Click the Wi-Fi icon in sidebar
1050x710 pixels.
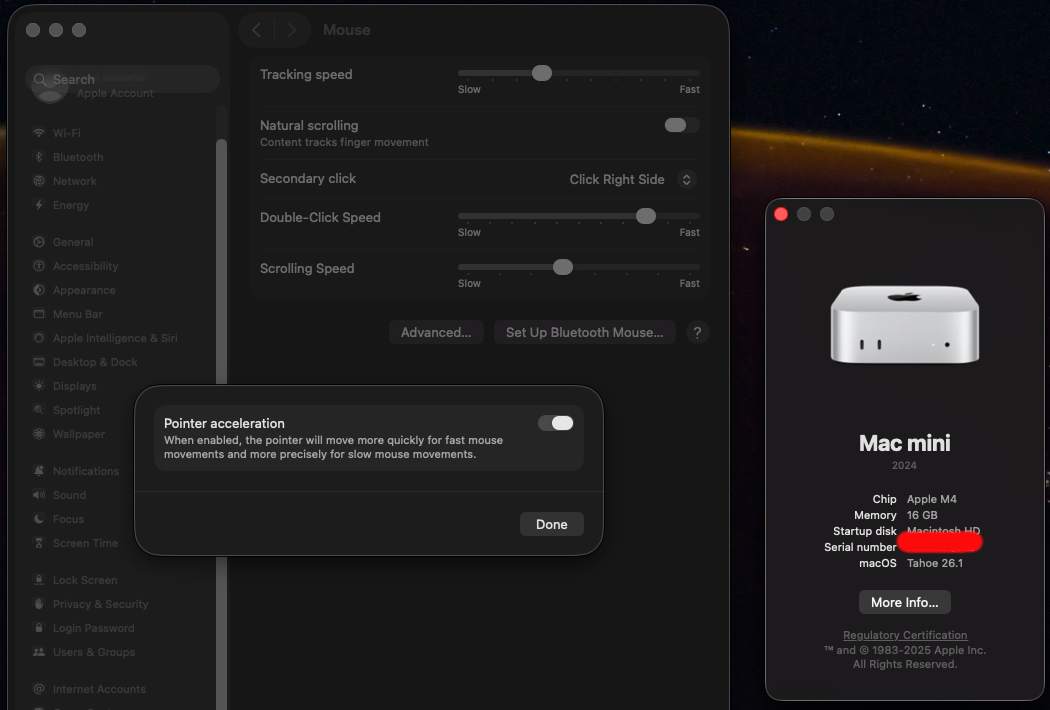(39, 133)
